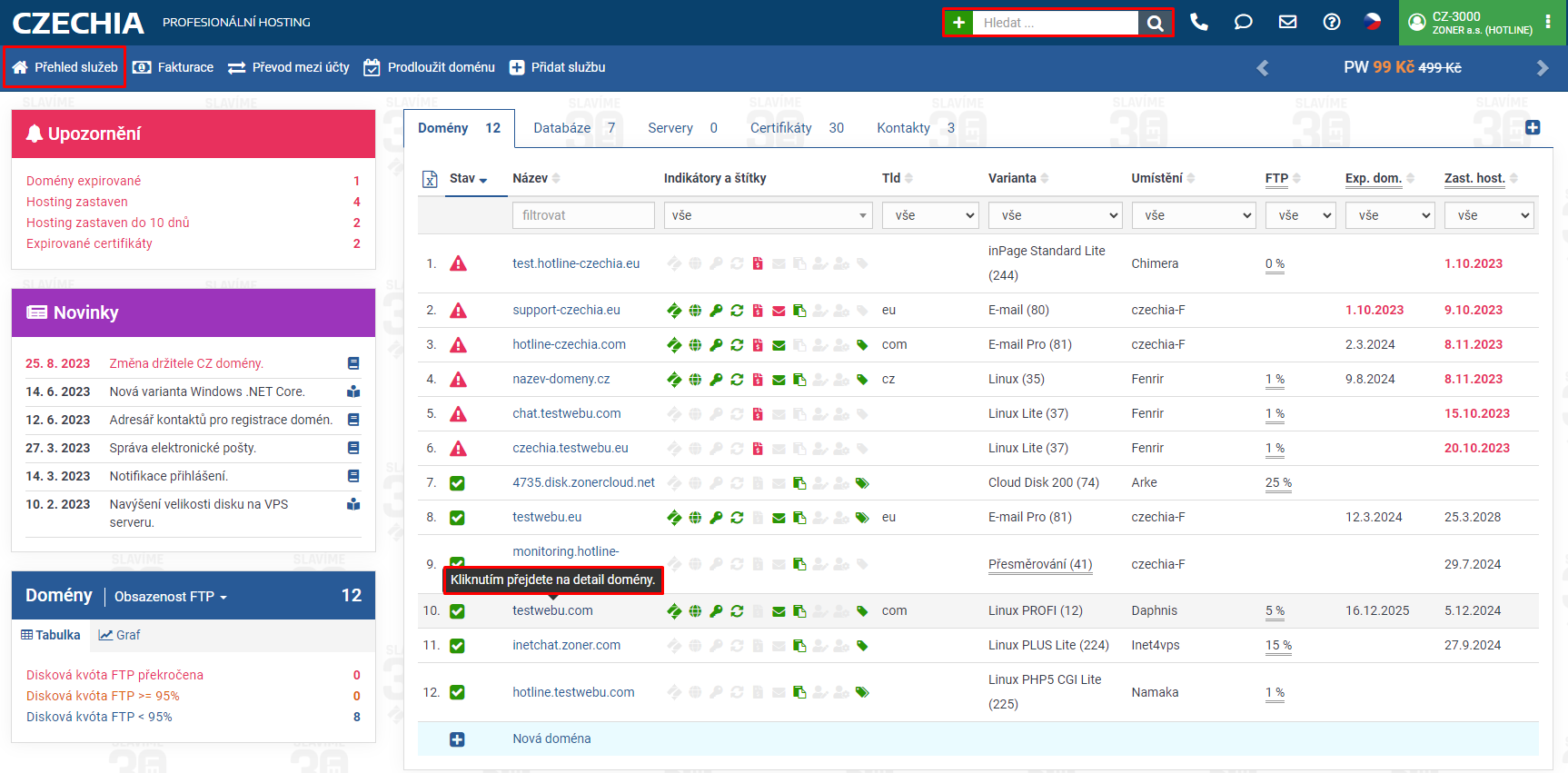
Task: Open Přidat službu menu item
Action: (x=557, y=67)
